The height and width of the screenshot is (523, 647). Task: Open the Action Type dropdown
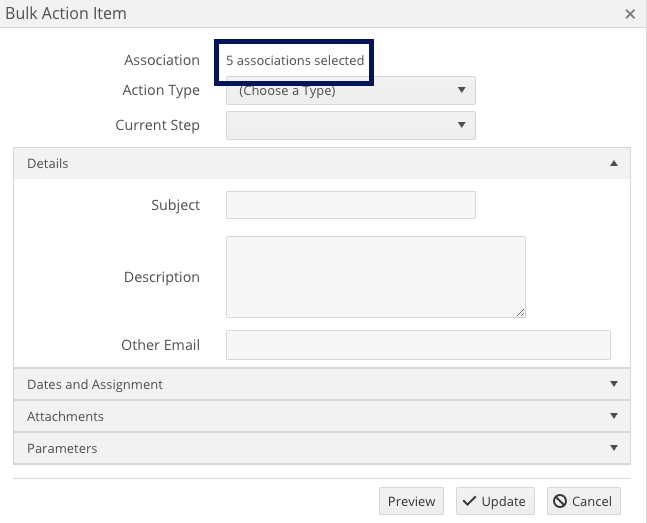point(351,90)
